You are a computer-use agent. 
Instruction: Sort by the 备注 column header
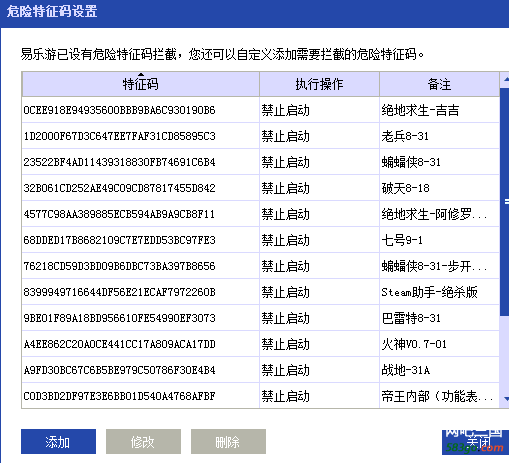point(439,84)
